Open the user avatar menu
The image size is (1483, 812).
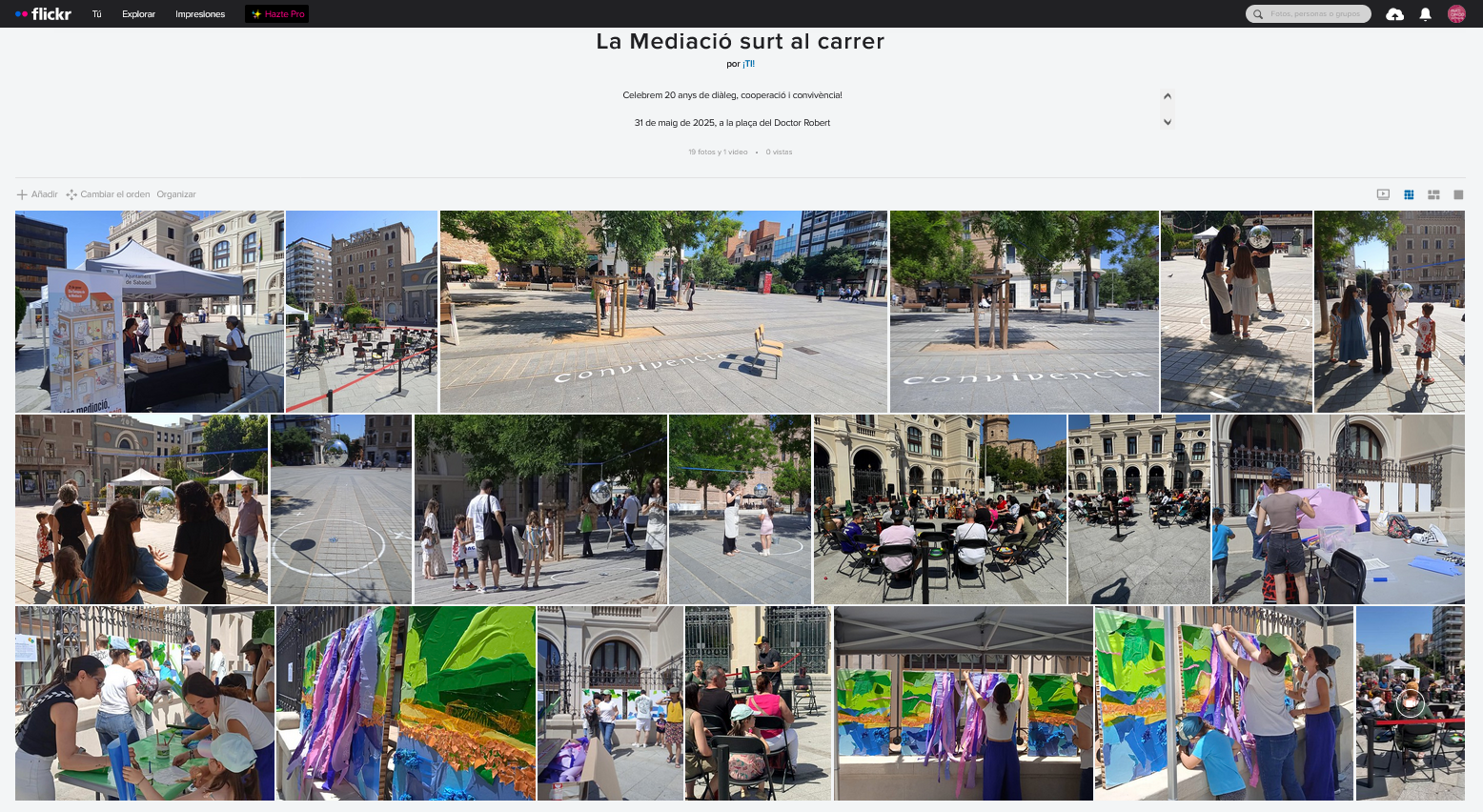click(x=1455, y=14)
